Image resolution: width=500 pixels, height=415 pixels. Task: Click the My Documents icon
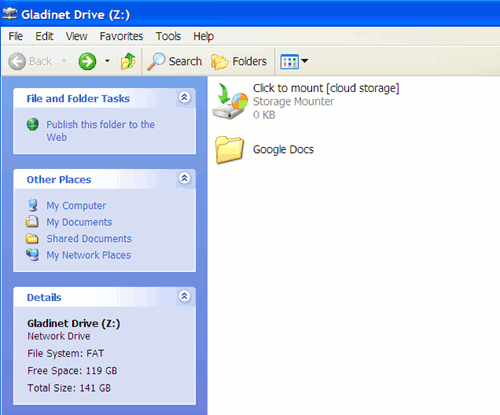pyautogui.click(x=32, y=222)
